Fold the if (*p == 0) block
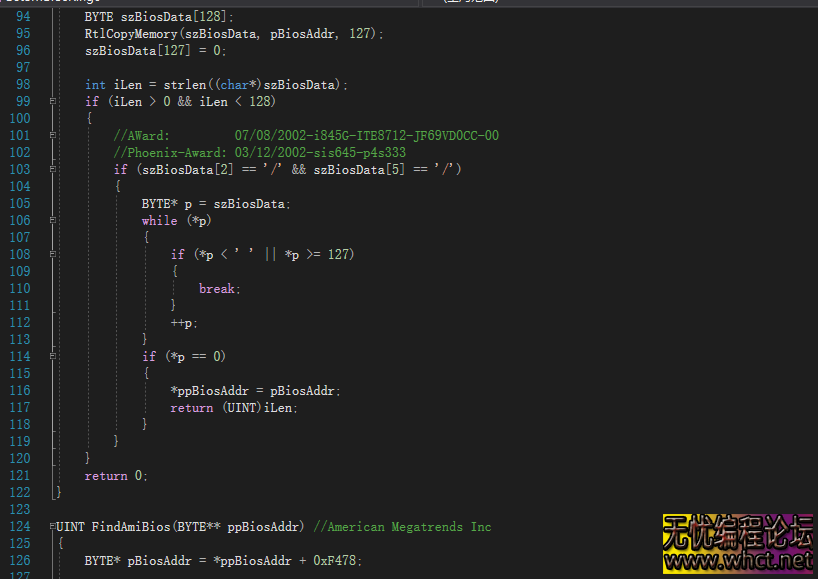This screenshot has height=579, width=818. pyautogui.click(x=51, y=356)
